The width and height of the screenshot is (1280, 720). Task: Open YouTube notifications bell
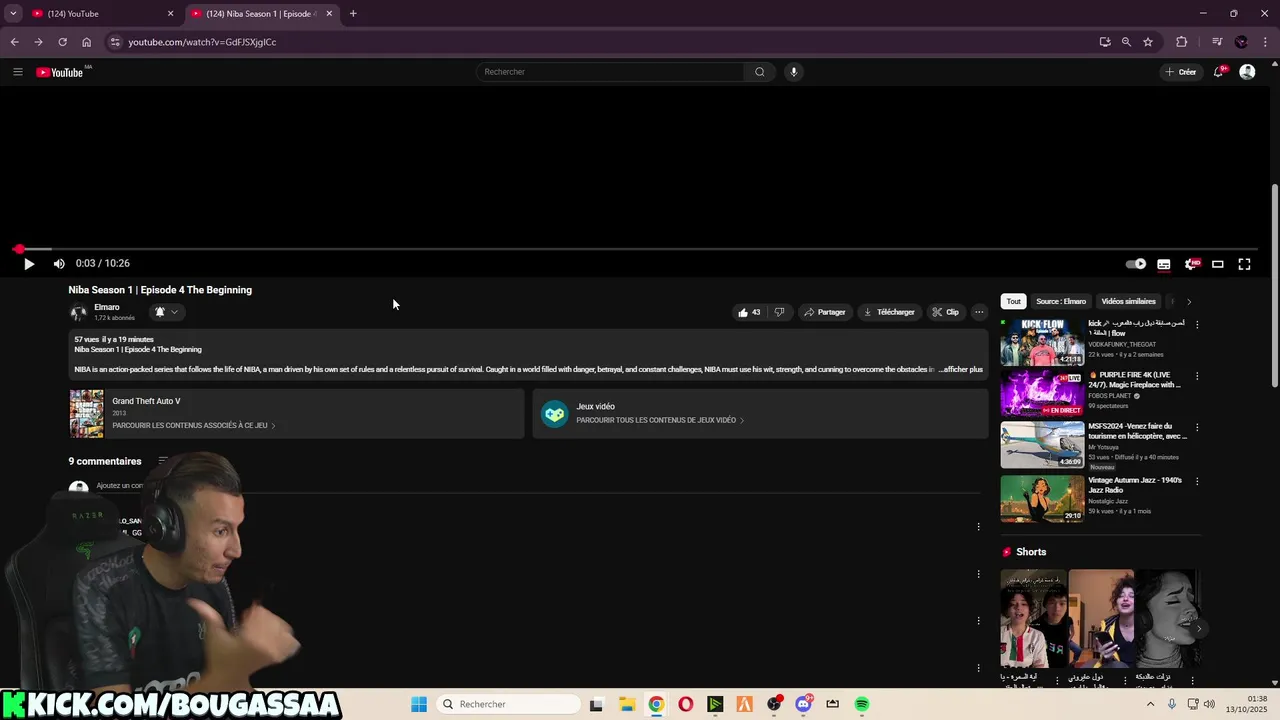point(1219,72)
